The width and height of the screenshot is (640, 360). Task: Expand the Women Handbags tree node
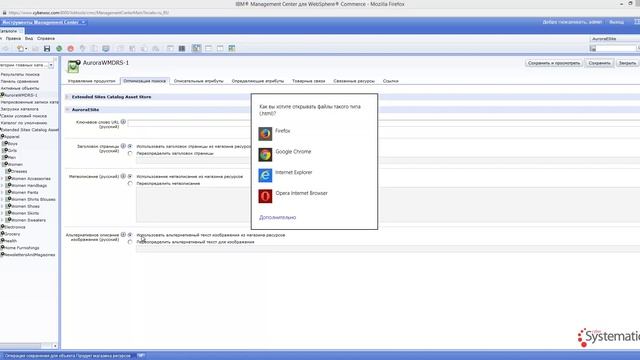click(x=2, y=185)
